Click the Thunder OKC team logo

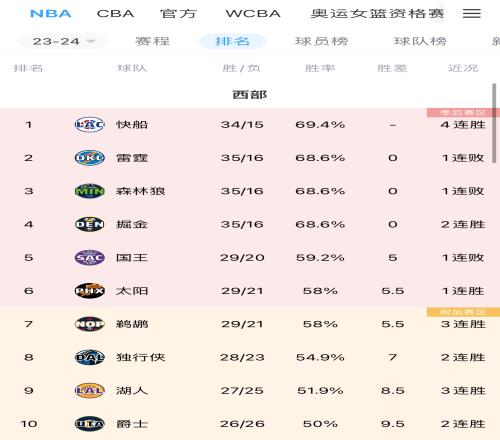click(90, 158)
